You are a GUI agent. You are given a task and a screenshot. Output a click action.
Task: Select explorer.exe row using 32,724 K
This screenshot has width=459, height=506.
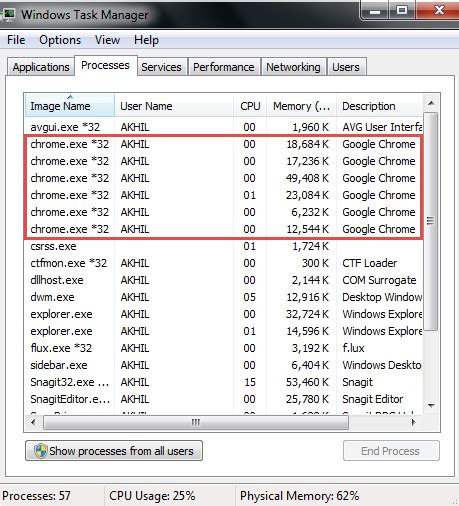[x=223, y=314]
